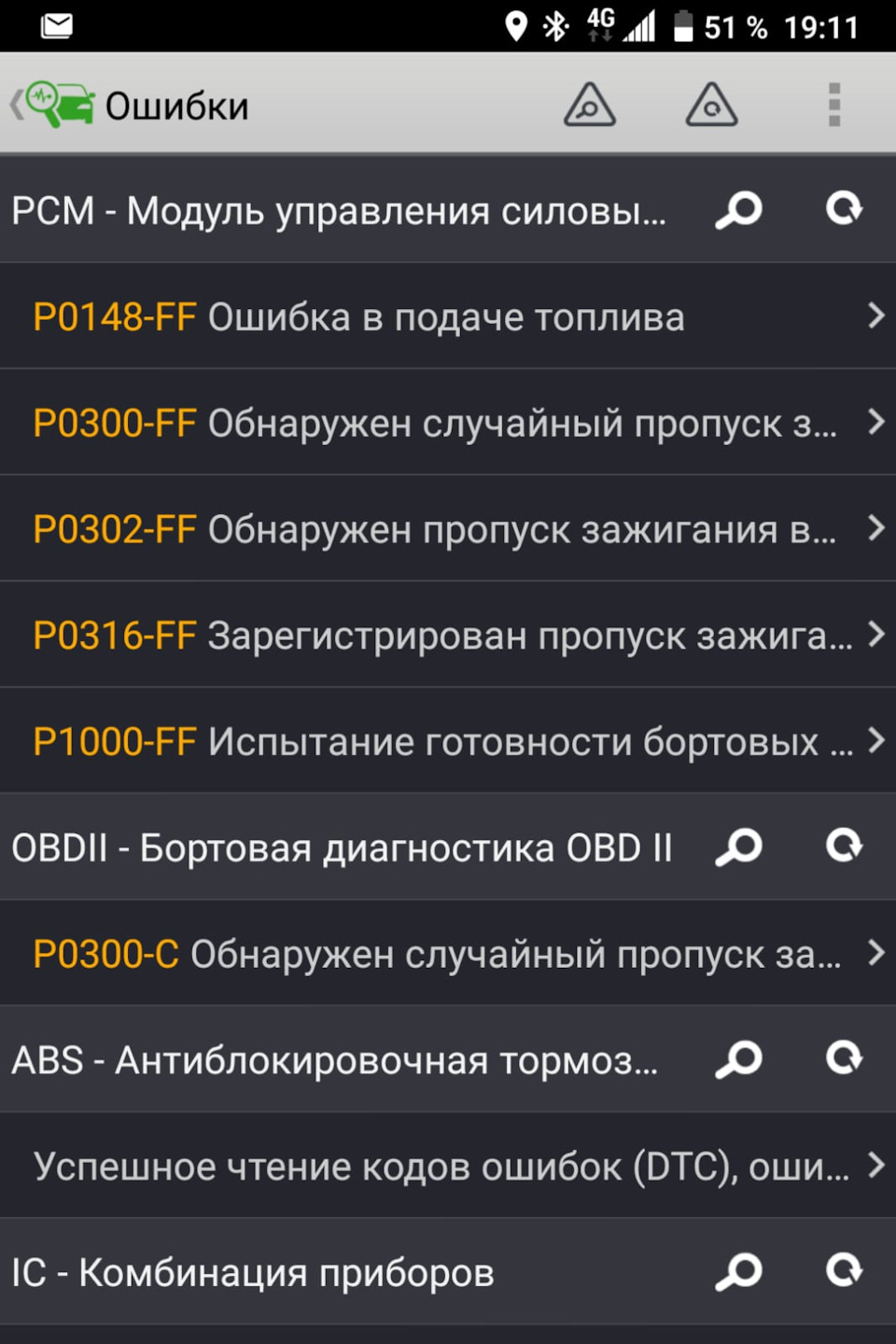Image resolution: width=896 pixels, height=1344 pixels.
Task: Expand the P1000-FF error chevron
Action: (x=875, y=741)
